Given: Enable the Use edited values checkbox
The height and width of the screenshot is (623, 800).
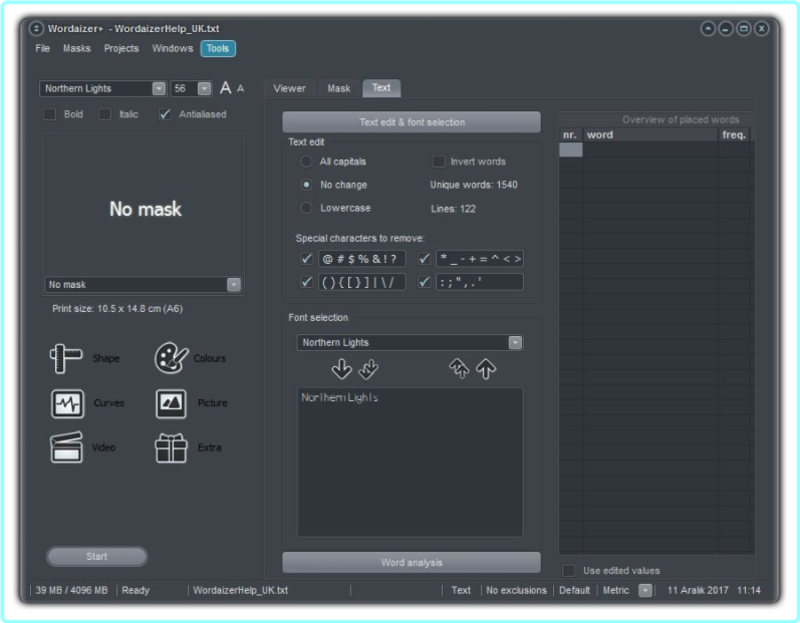Looking at the screenshot, I should coord(568,570).
